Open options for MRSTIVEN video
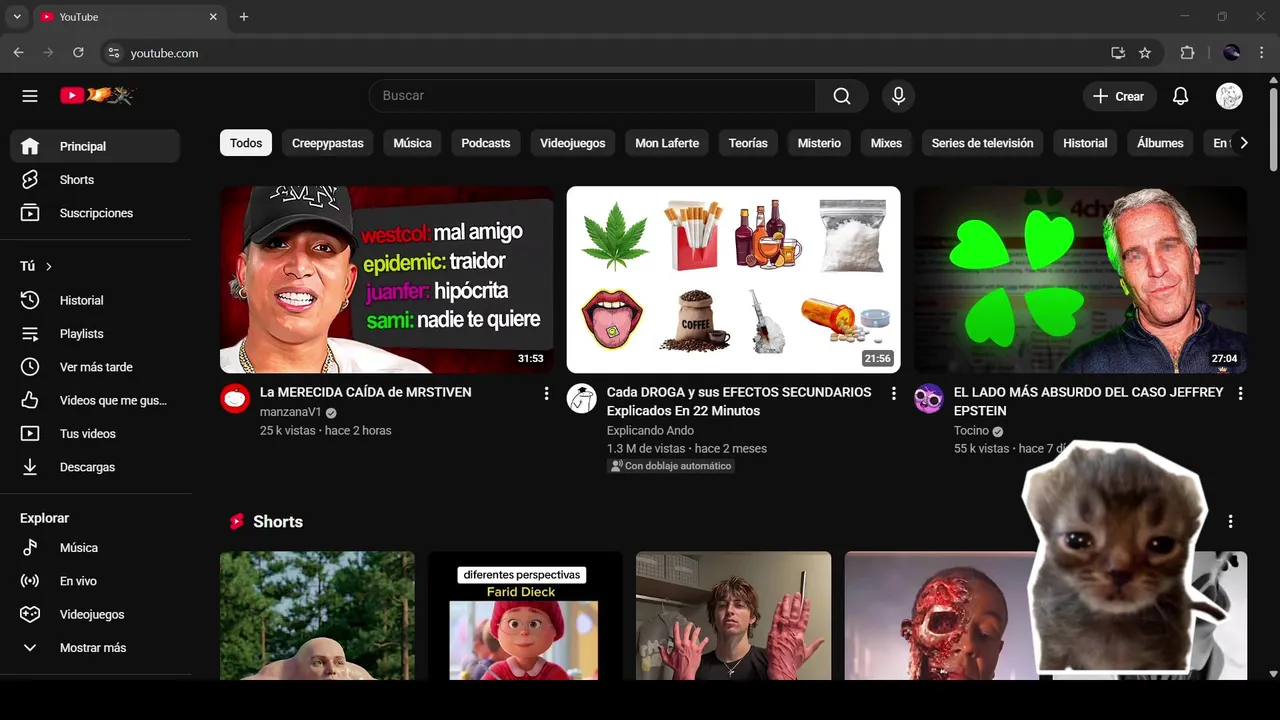 point(546,394)
